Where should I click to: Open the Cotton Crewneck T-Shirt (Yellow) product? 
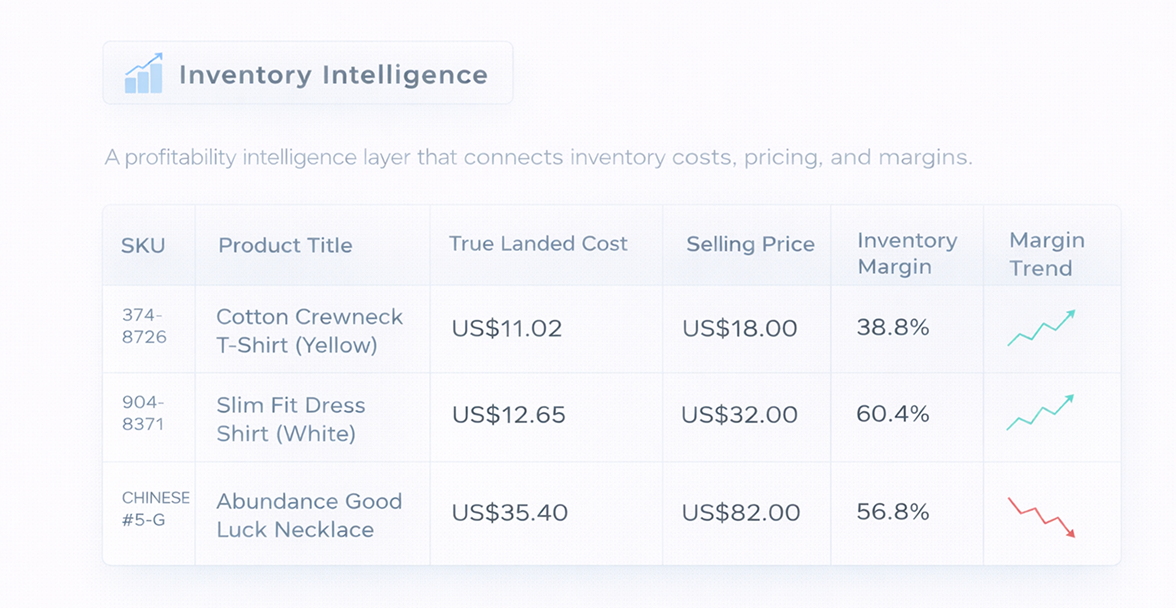tap(309, 331)
